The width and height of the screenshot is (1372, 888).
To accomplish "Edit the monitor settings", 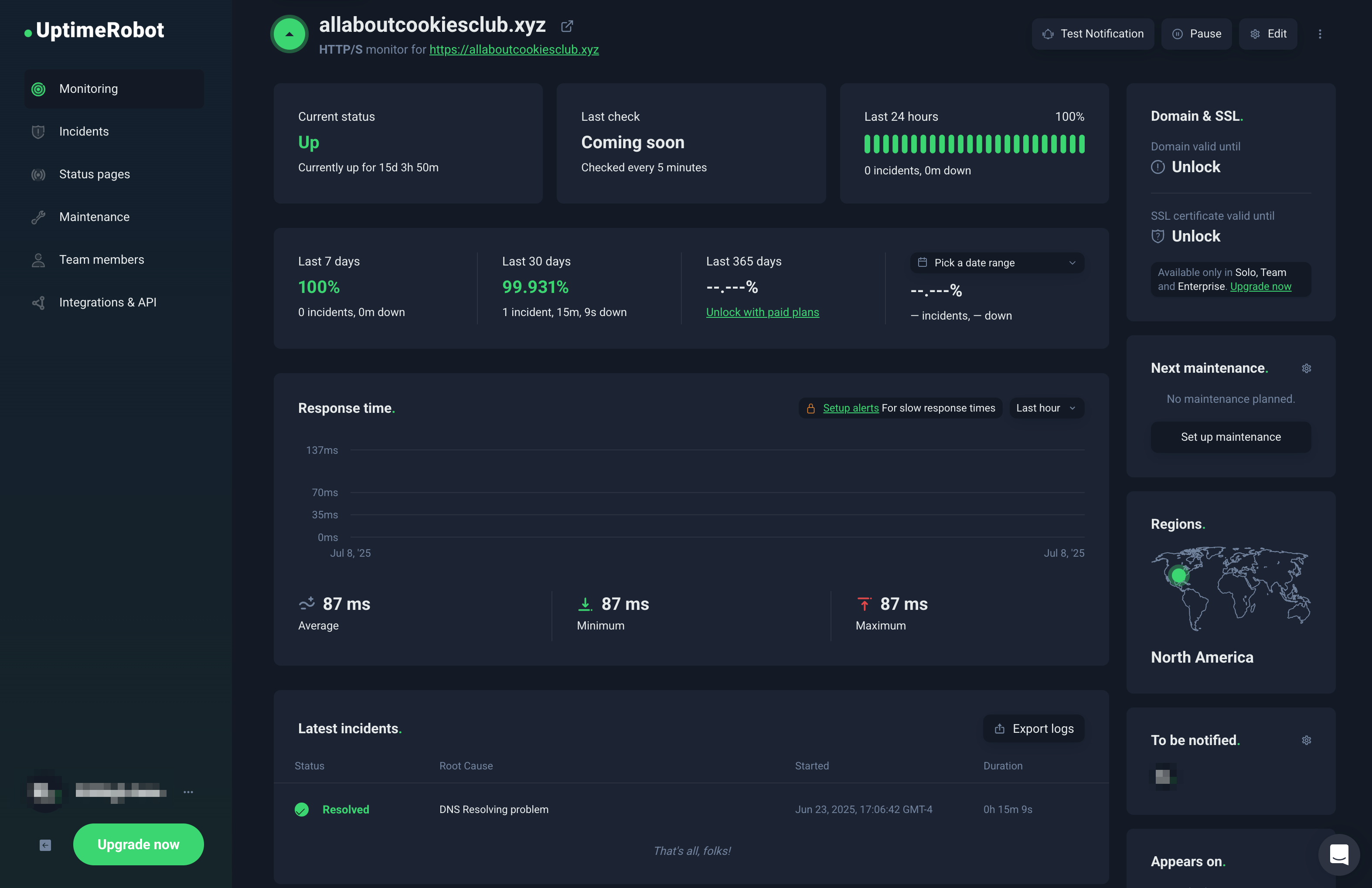I will (1268, 34).
